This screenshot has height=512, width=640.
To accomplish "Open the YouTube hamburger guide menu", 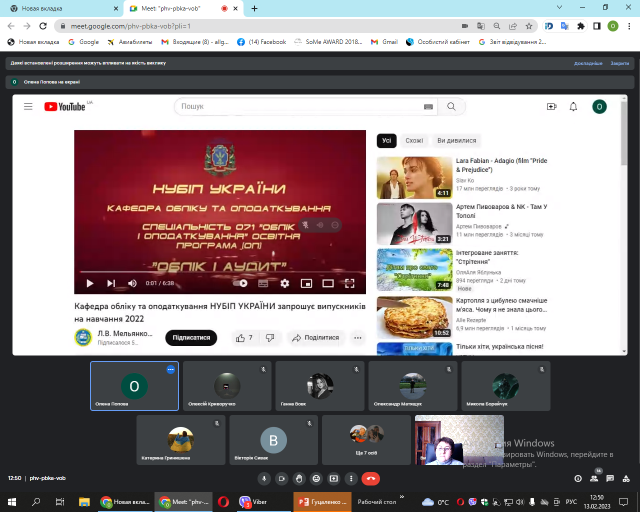I will [x=28, y=107].
